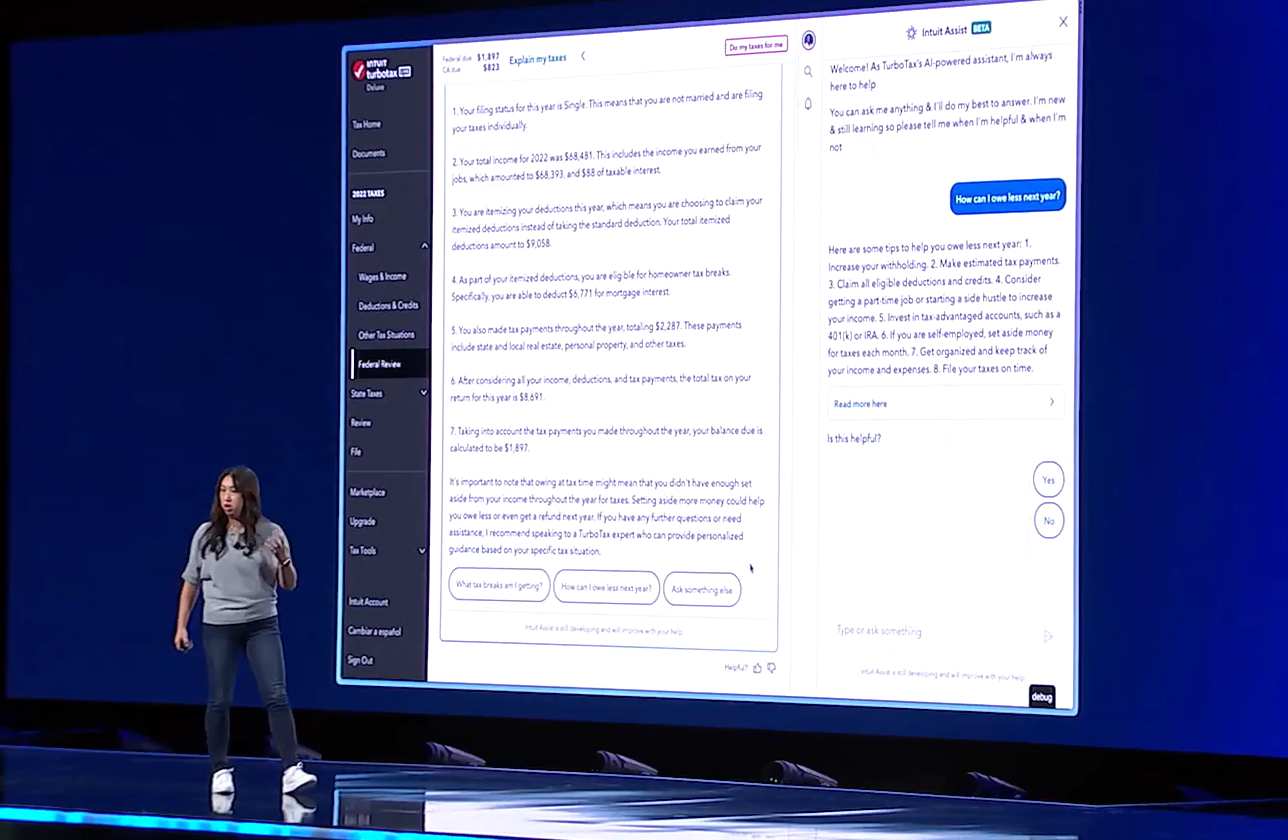Go to Deductions & Credits
This screenshot has height=840, width=1288.
tap(388, 305)
